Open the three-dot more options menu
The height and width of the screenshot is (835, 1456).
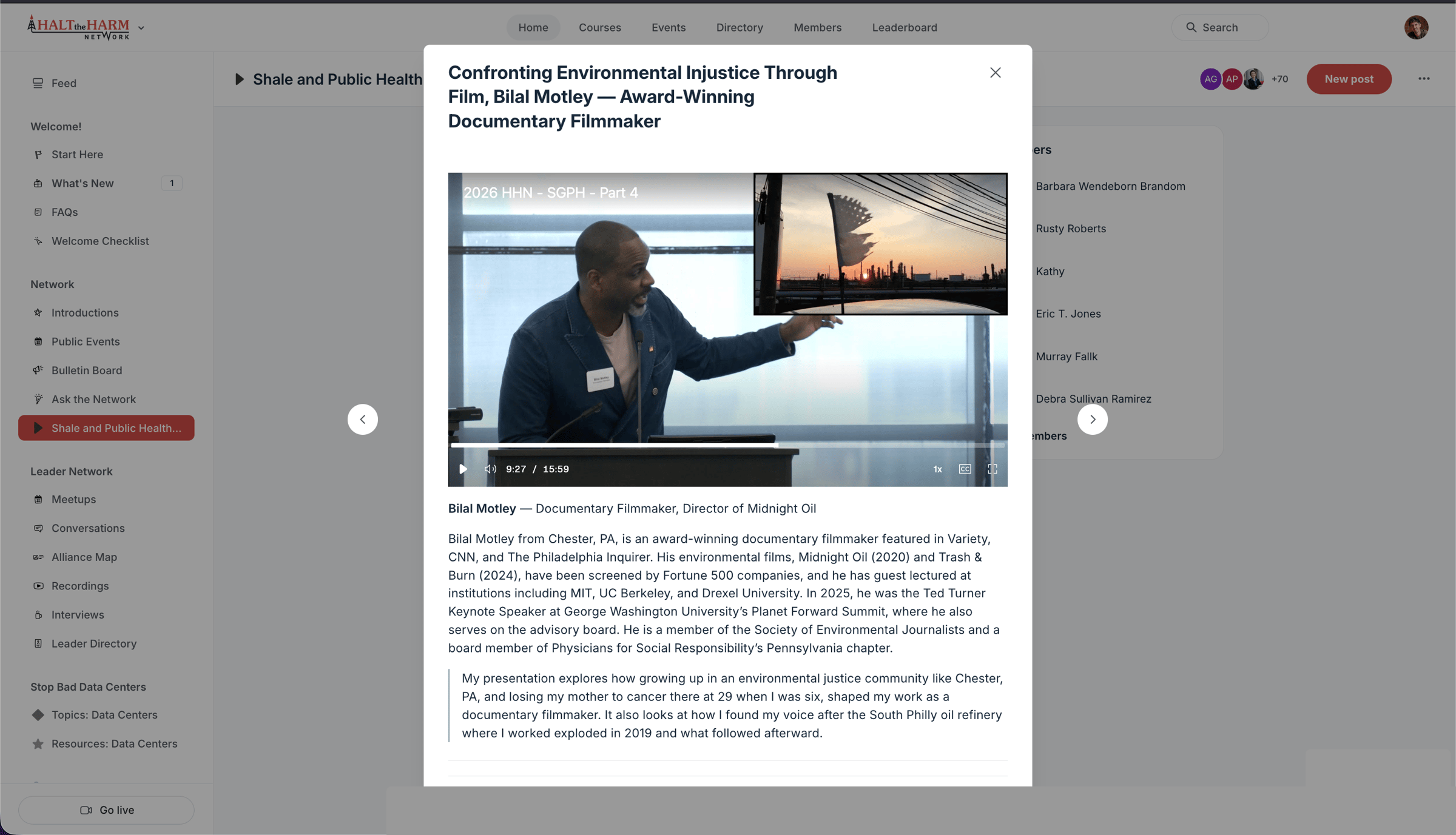tap(1424, 79)
